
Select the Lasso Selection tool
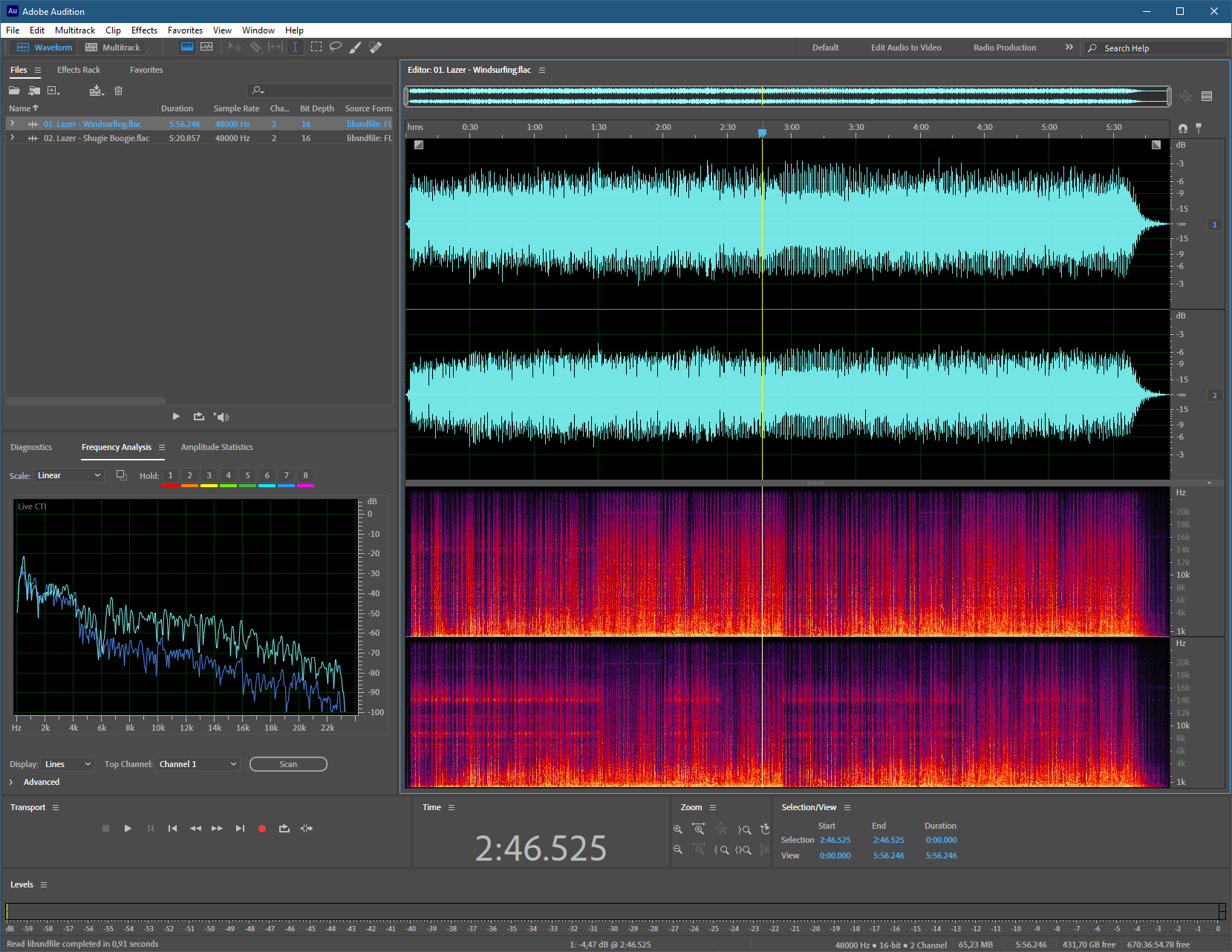[x=336, y=47]
